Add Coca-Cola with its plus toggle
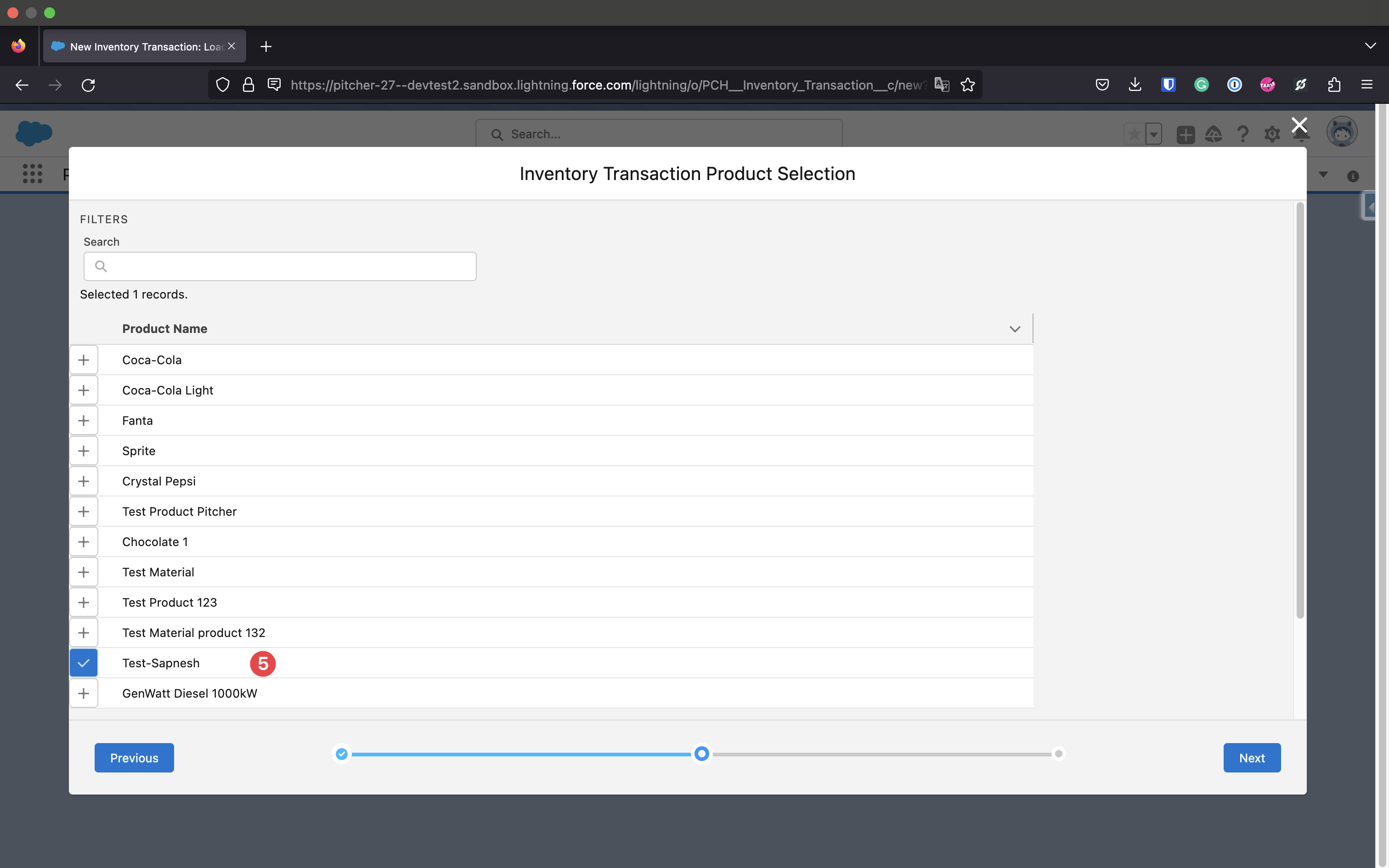The height and width of the screenshot is (868, 1389). coord(84,360)
